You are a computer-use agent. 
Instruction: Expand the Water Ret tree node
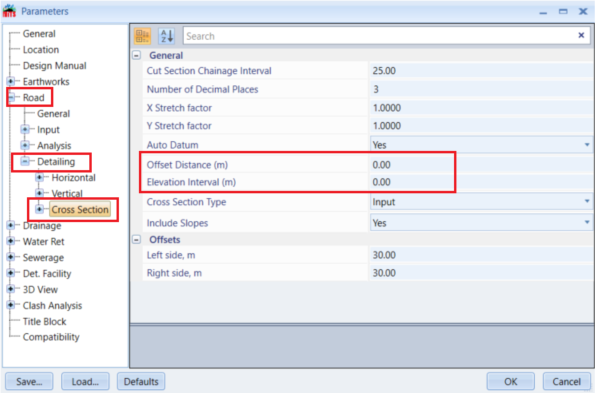coord(11,241)
